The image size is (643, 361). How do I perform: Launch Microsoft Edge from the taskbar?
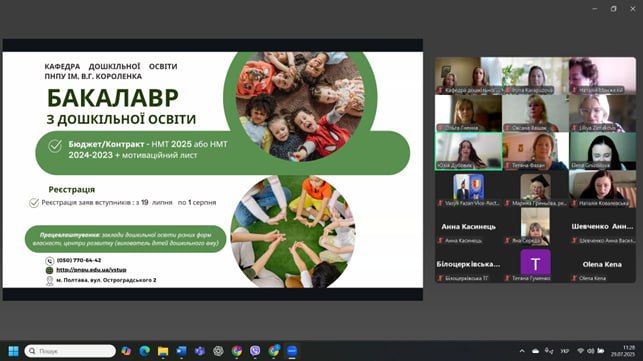click(144, 351)
